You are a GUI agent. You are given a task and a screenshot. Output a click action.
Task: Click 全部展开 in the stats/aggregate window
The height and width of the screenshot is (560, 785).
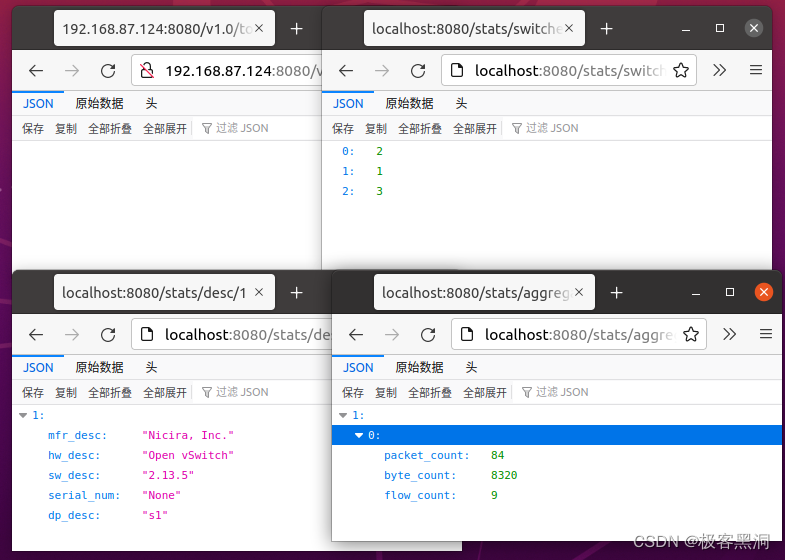[x=485, y=392]
